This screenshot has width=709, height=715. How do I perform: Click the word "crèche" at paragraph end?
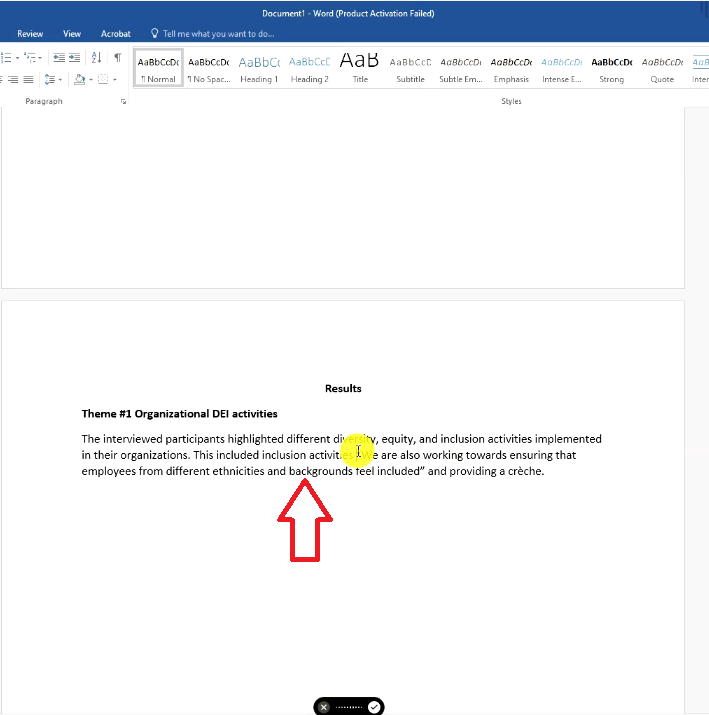coord(525,471)
